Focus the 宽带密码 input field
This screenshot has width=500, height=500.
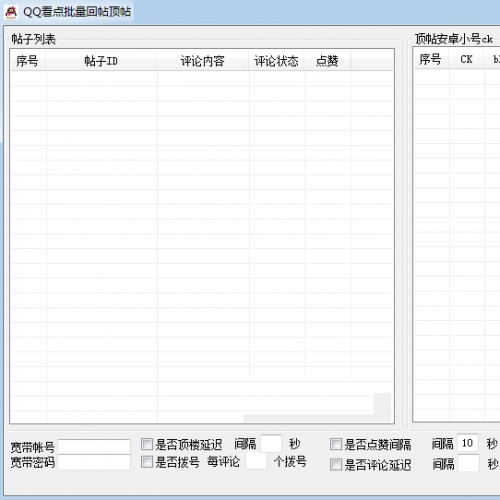click(94, 462)
